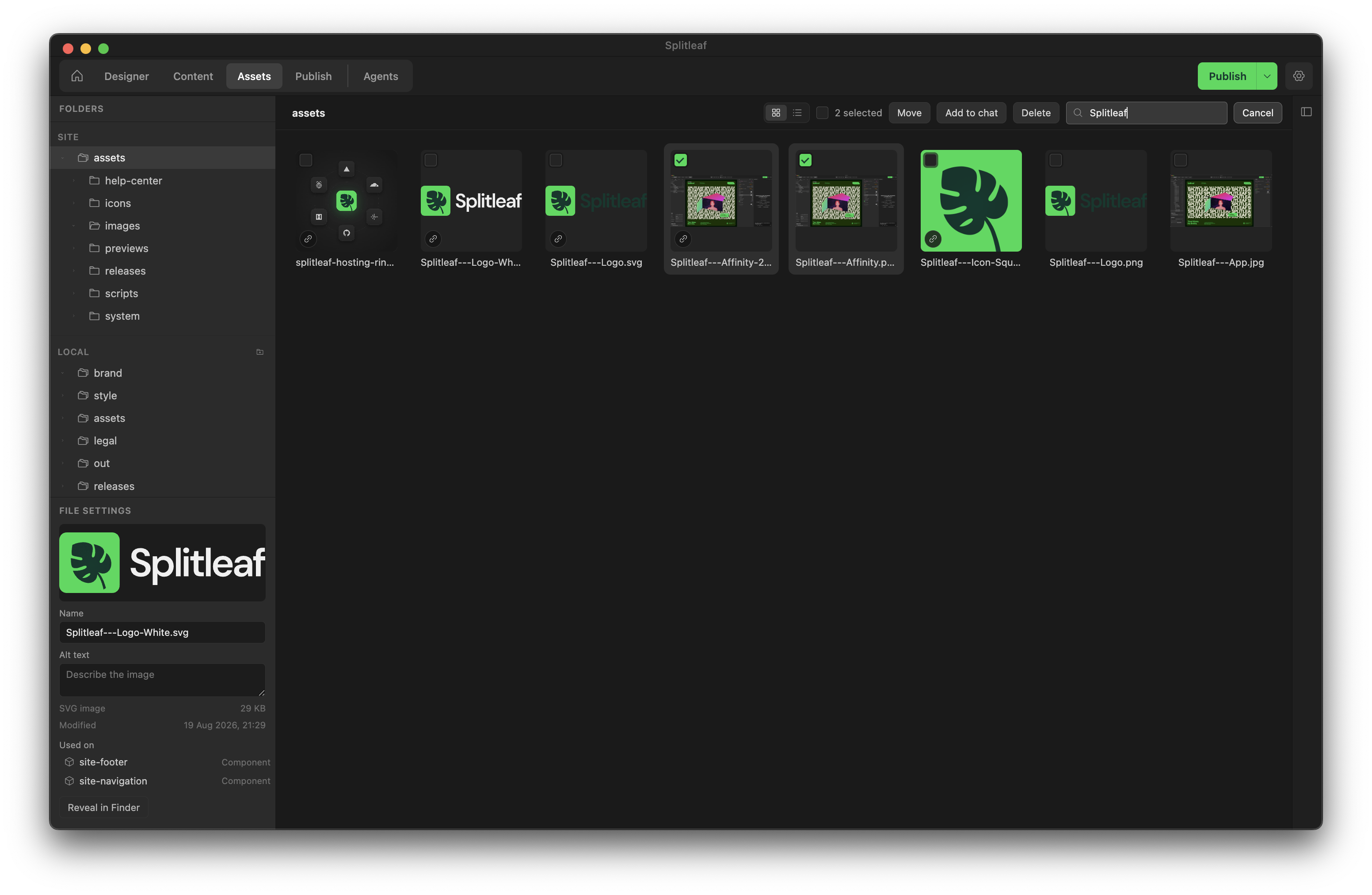Switch to grid view icon

pyautogui.click(x=776, y=113)
